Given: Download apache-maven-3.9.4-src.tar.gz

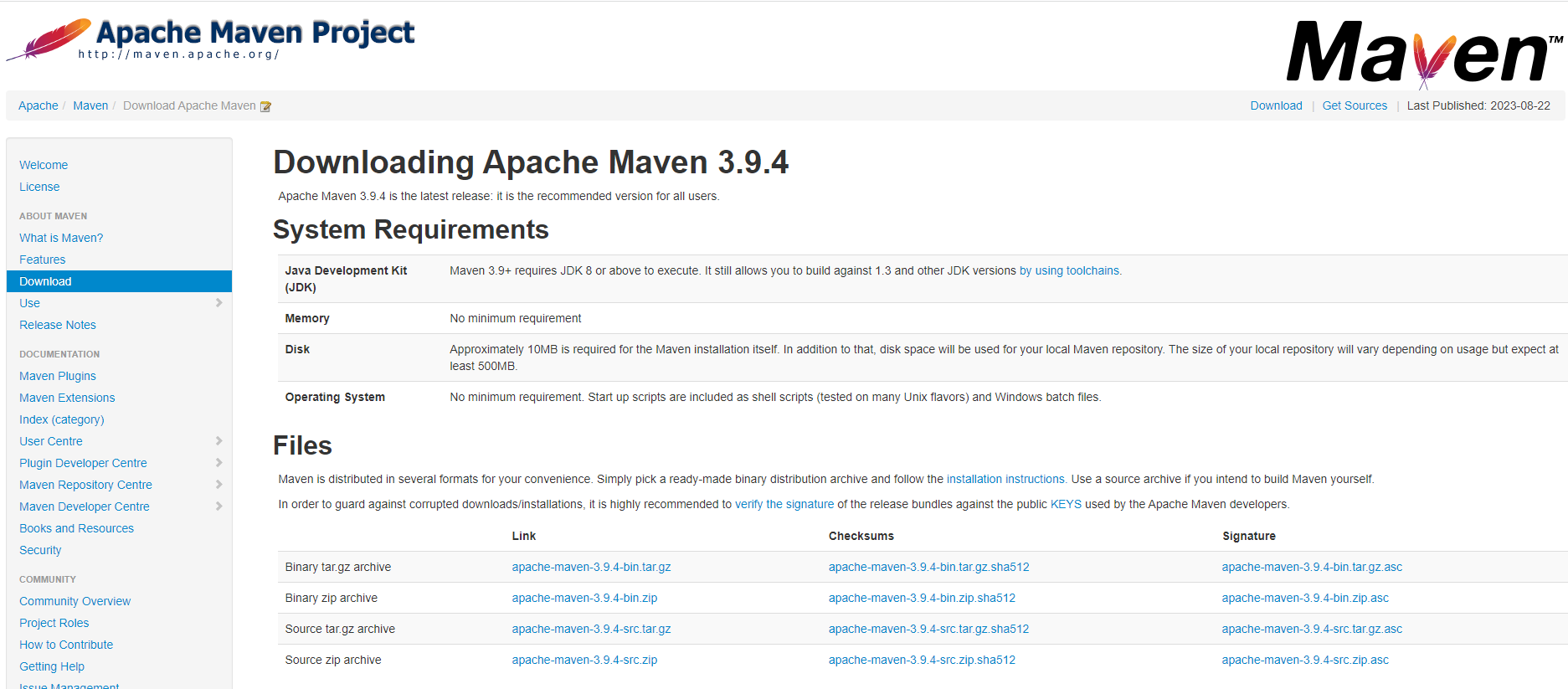Looking at the screenshot, I should [x=591, y=629].
